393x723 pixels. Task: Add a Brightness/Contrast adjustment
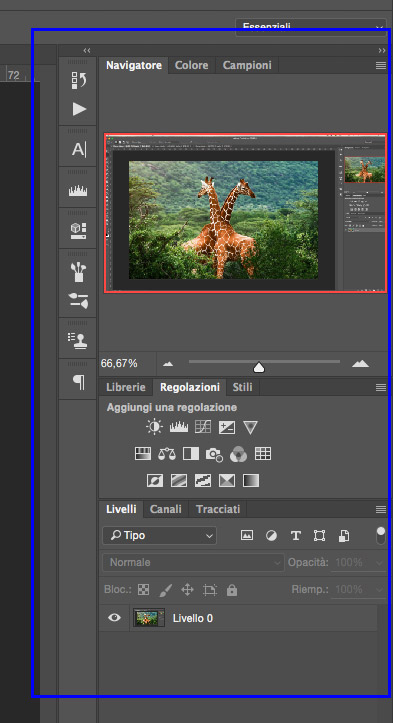[x=154, y=427]
